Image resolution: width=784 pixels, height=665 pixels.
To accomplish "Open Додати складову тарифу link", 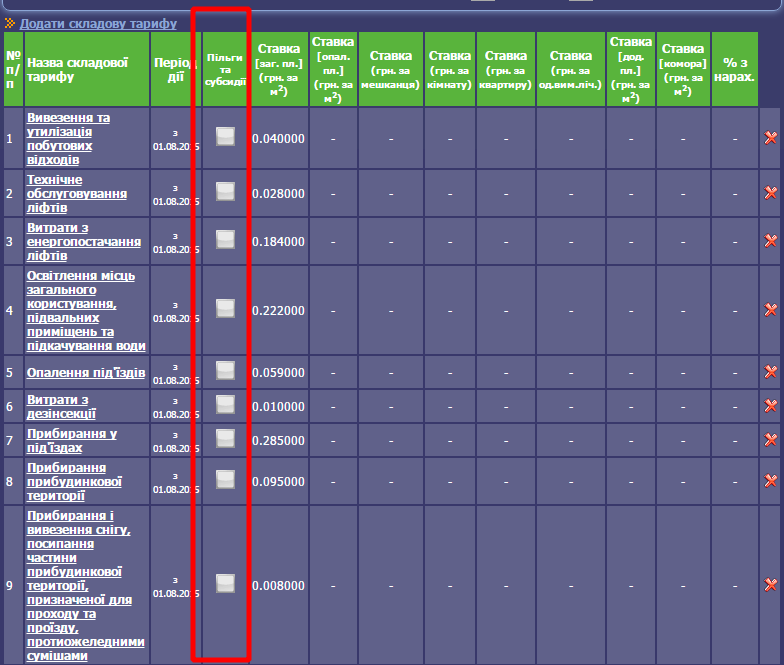I will tap(98, 23).
